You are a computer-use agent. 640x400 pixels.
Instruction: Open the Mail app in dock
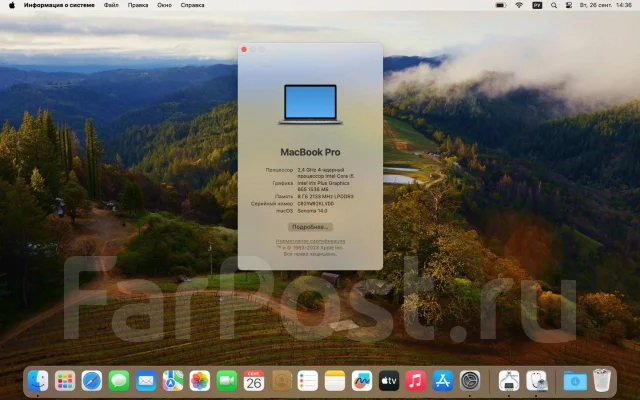[x=146, y=381]
